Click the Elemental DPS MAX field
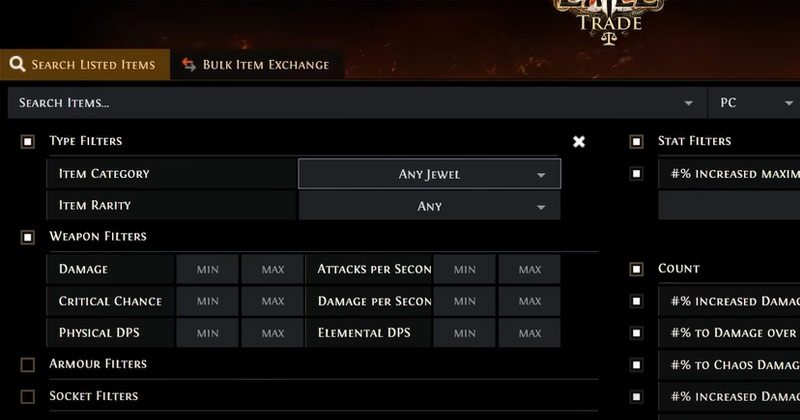The width and height of the screenshot is (800, 420). 530,333
